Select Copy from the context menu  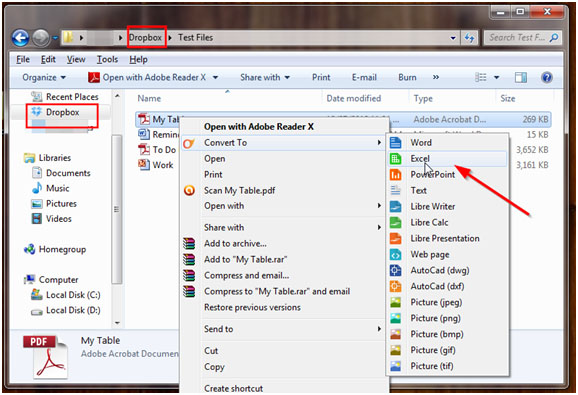coord(214,367)
